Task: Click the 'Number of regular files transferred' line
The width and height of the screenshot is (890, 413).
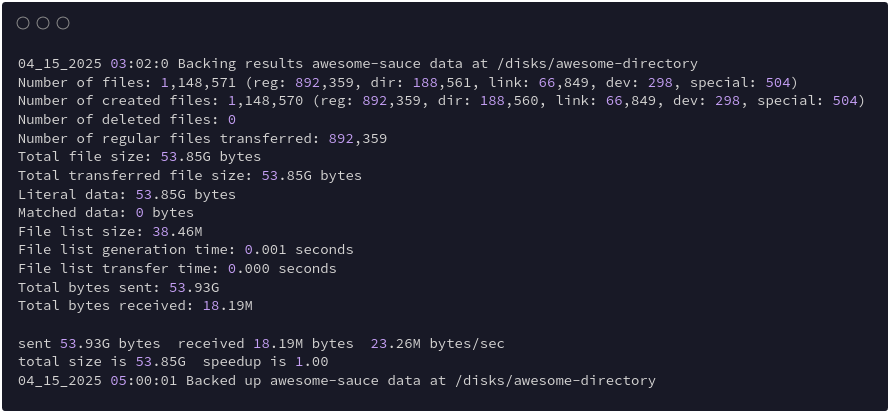Action: coord(202,138)
